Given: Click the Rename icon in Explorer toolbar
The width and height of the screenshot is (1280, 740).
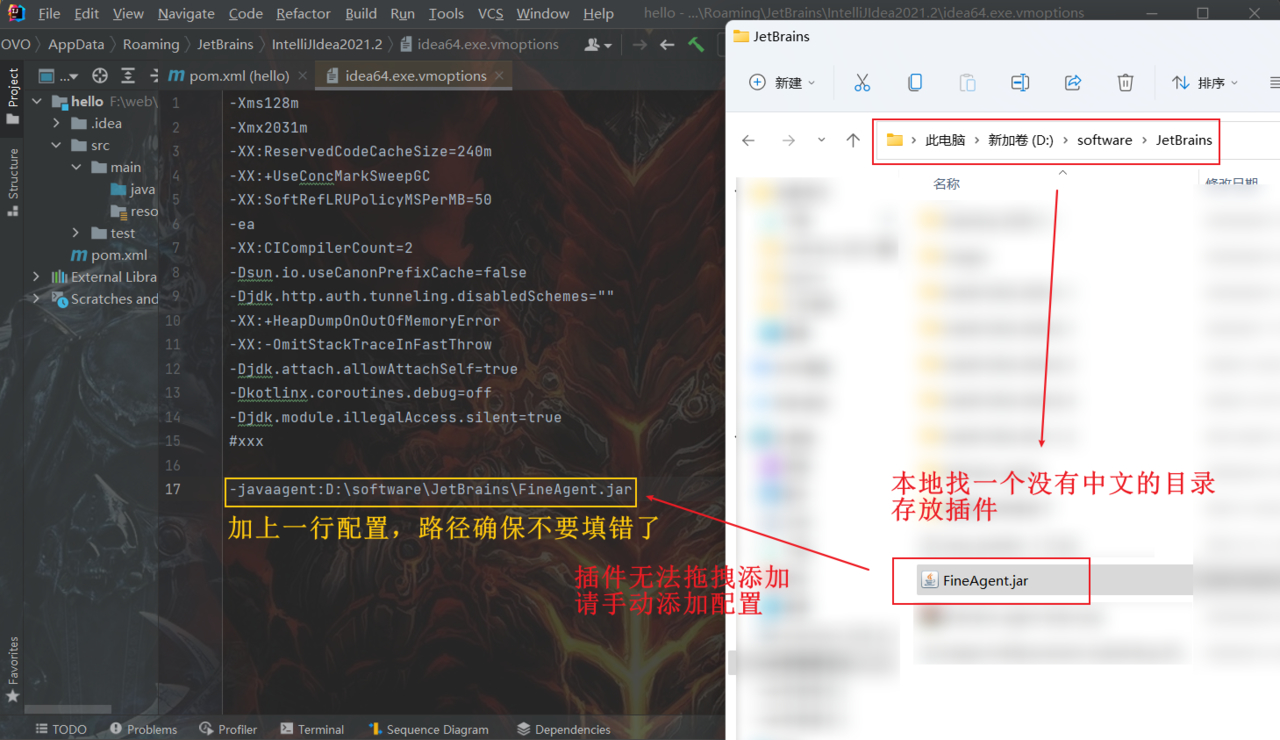Looking at the screenshot, I should click(1020, 83).
